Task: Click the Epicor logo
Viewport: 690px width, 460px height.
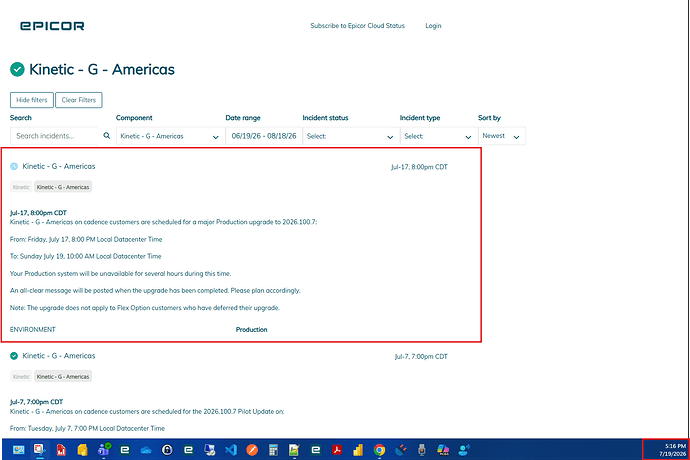Action: pyautogui.click(x=52, y=26)
